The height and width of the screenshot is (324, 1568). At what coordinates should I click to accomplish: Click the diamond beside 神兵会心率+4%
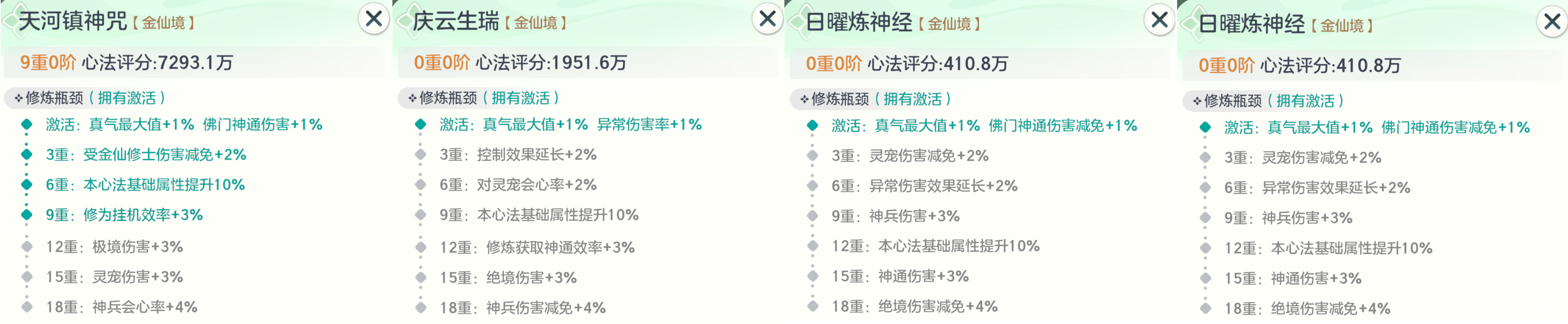pos(27,307)
